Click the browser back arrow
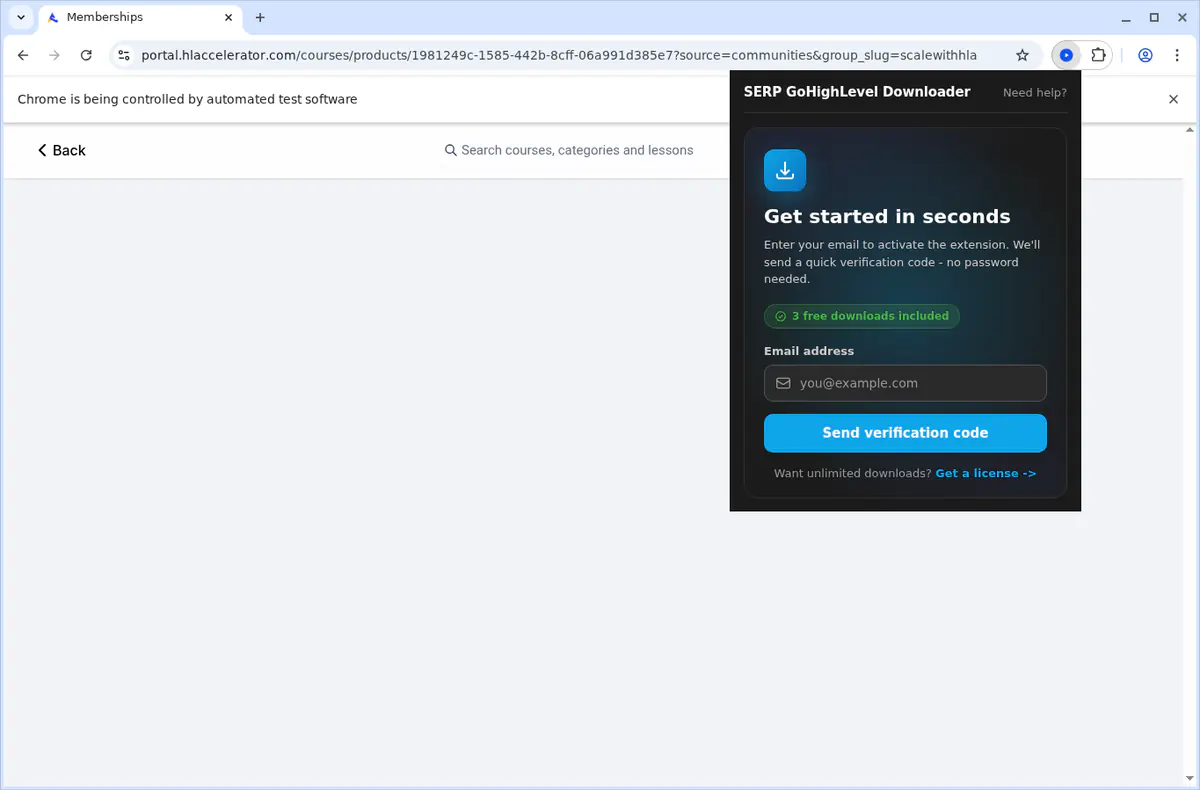 pos(23,56)
